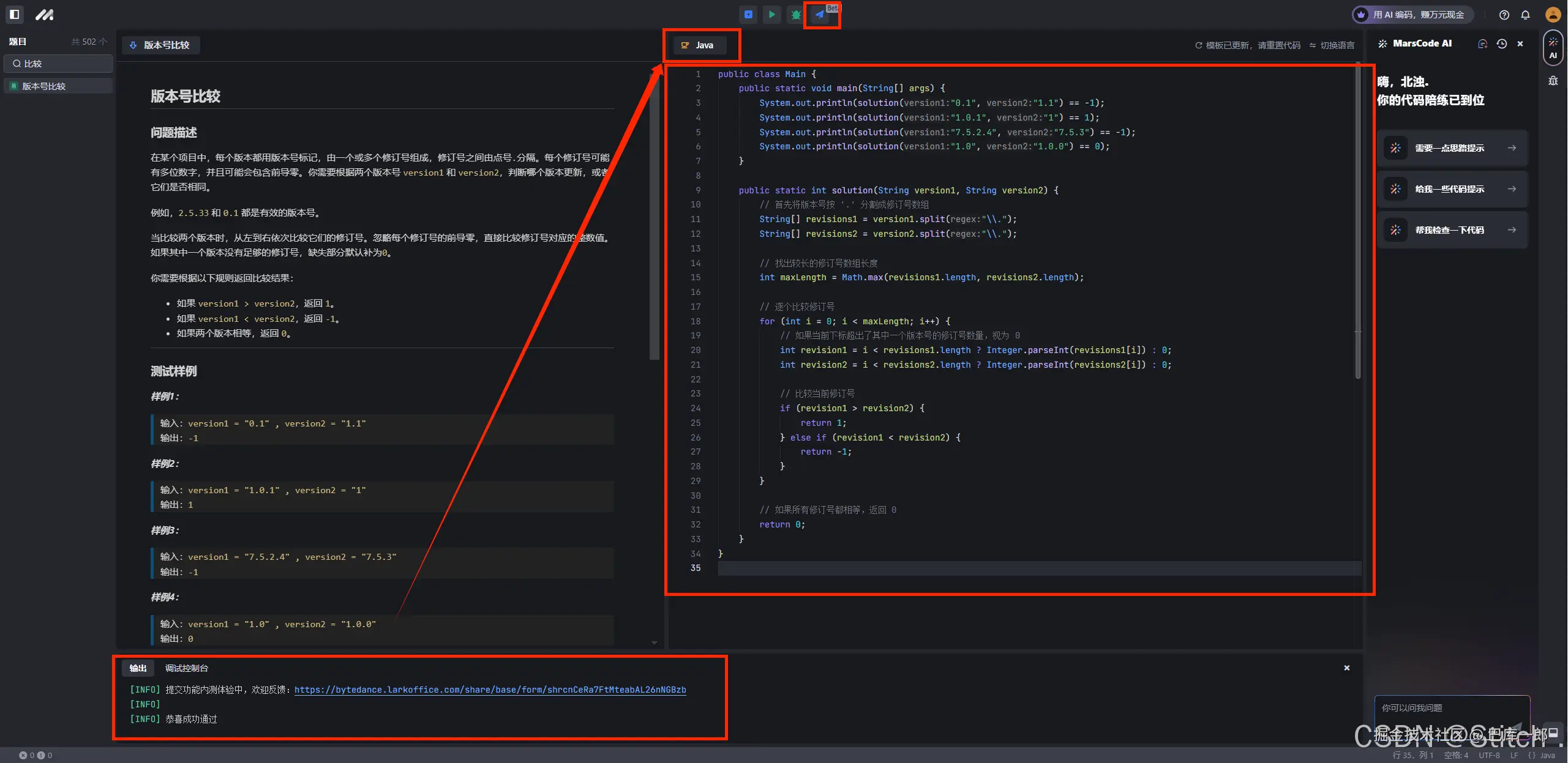Toggle the AI assistant side button
The width and height of the screenshot is (1568, 763).
pos(1553,48)
